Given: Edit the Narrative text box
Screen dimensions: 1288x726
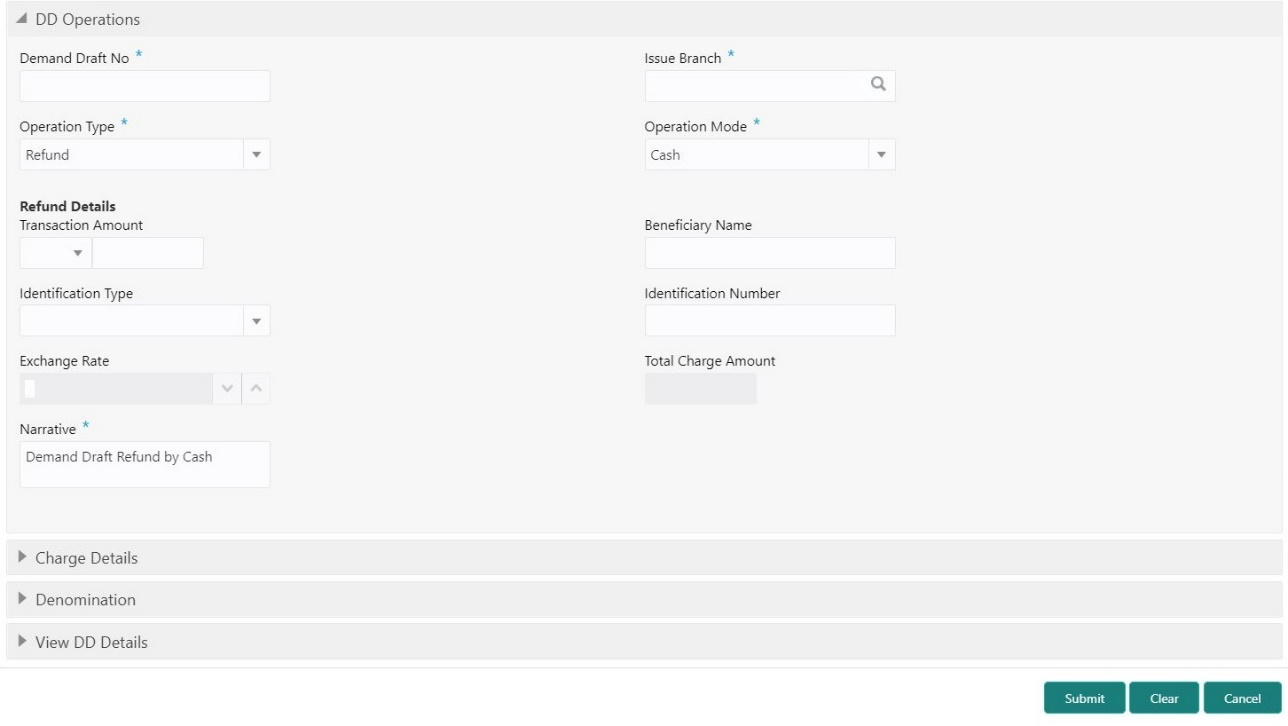Looking at the screenshot, I should tap(145, 464).
